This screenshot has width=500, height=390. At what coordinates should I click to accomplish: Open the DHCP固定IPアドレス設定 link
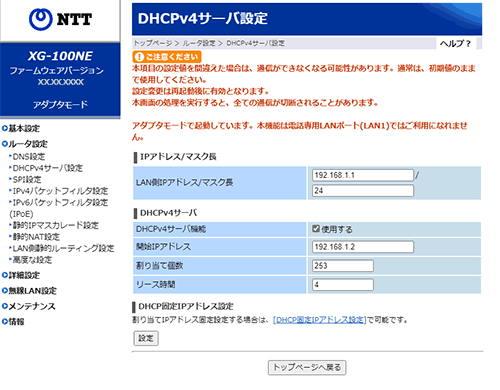320,320
